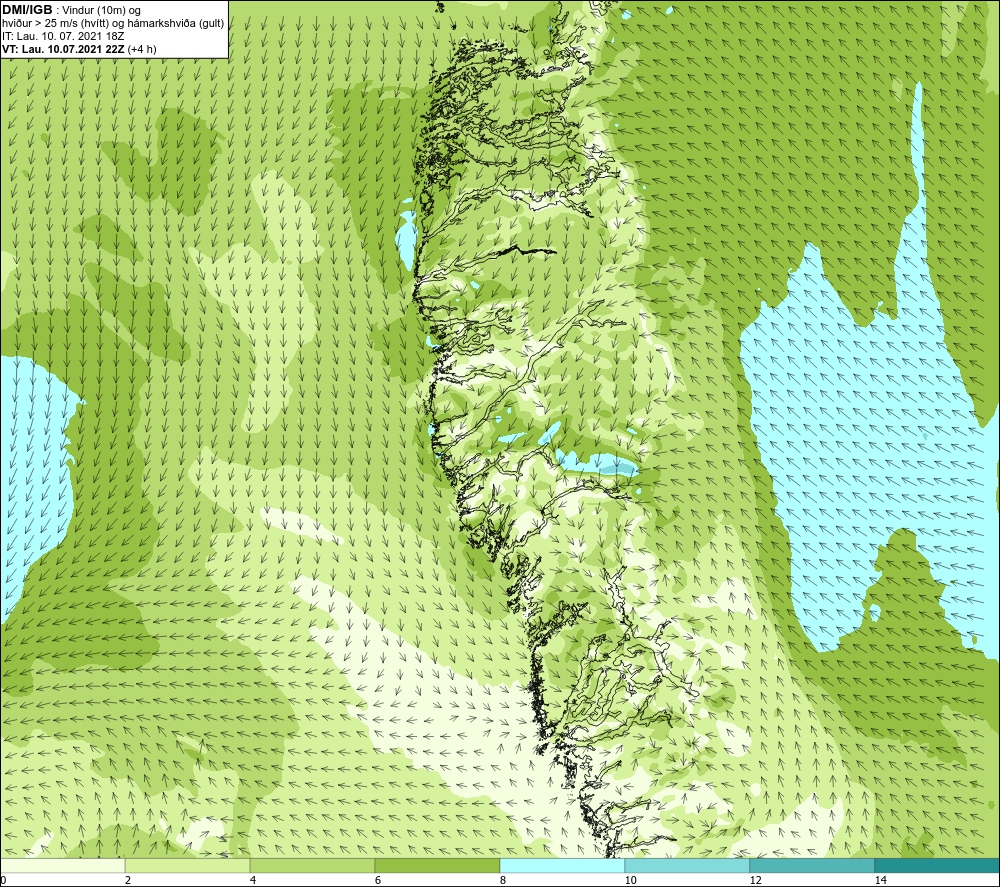Pick the 2–4 m/s light green scale segment
Image resolution: width=1000 pixels, height=887 pixels.
(188, 865)
